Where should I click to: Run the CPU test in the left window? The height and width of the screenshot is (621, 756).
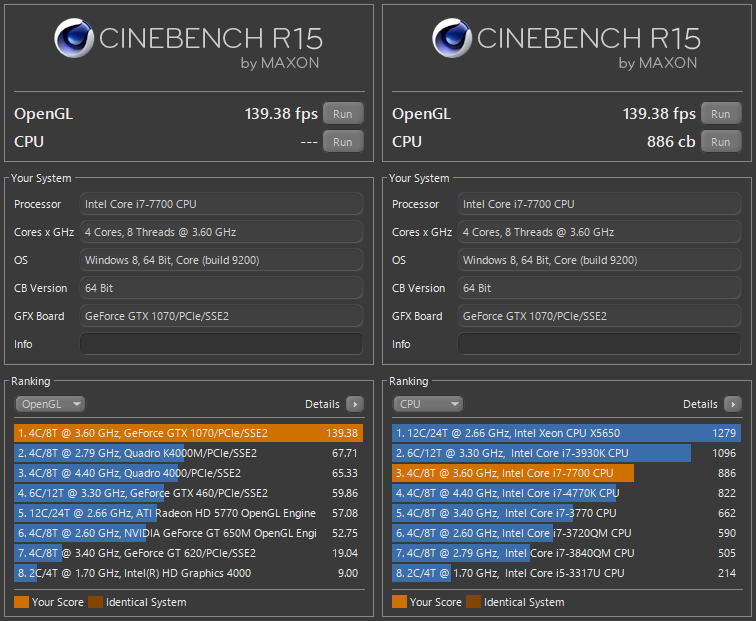pos(343,142)
